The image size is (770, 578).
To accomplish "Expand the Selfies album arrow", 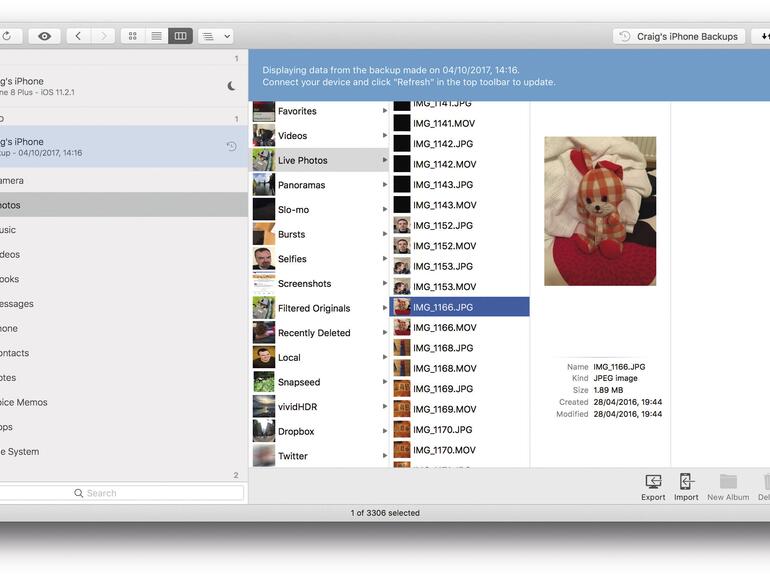I will [x=385, y=259].
